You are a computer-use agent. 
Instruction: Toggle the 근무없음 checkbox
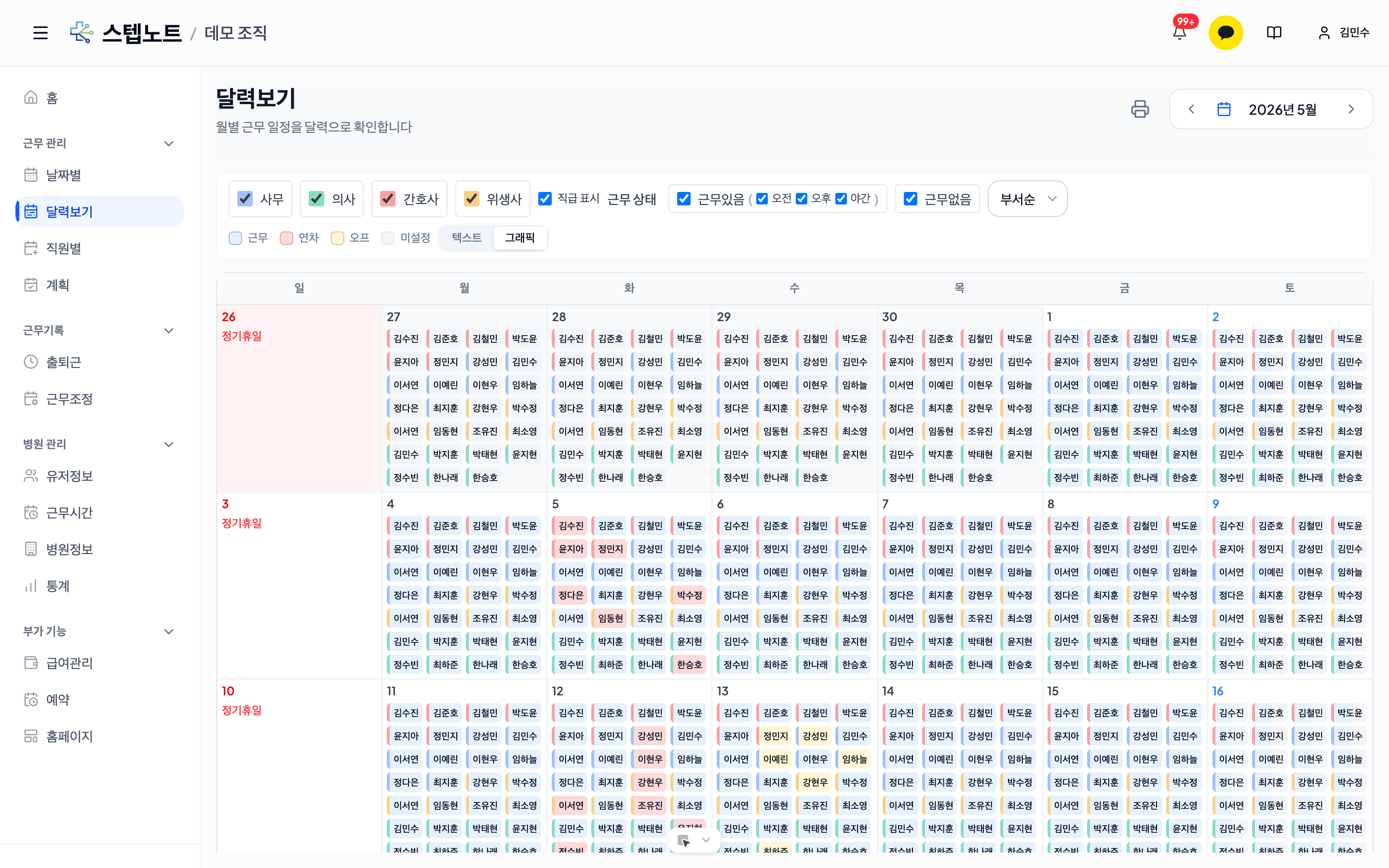pos(910,199)
